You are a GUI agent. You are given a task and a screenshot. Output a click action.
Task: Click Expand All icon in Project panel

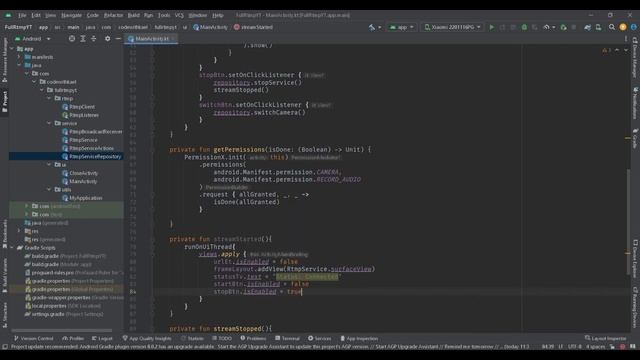click(x=83, y=38)
